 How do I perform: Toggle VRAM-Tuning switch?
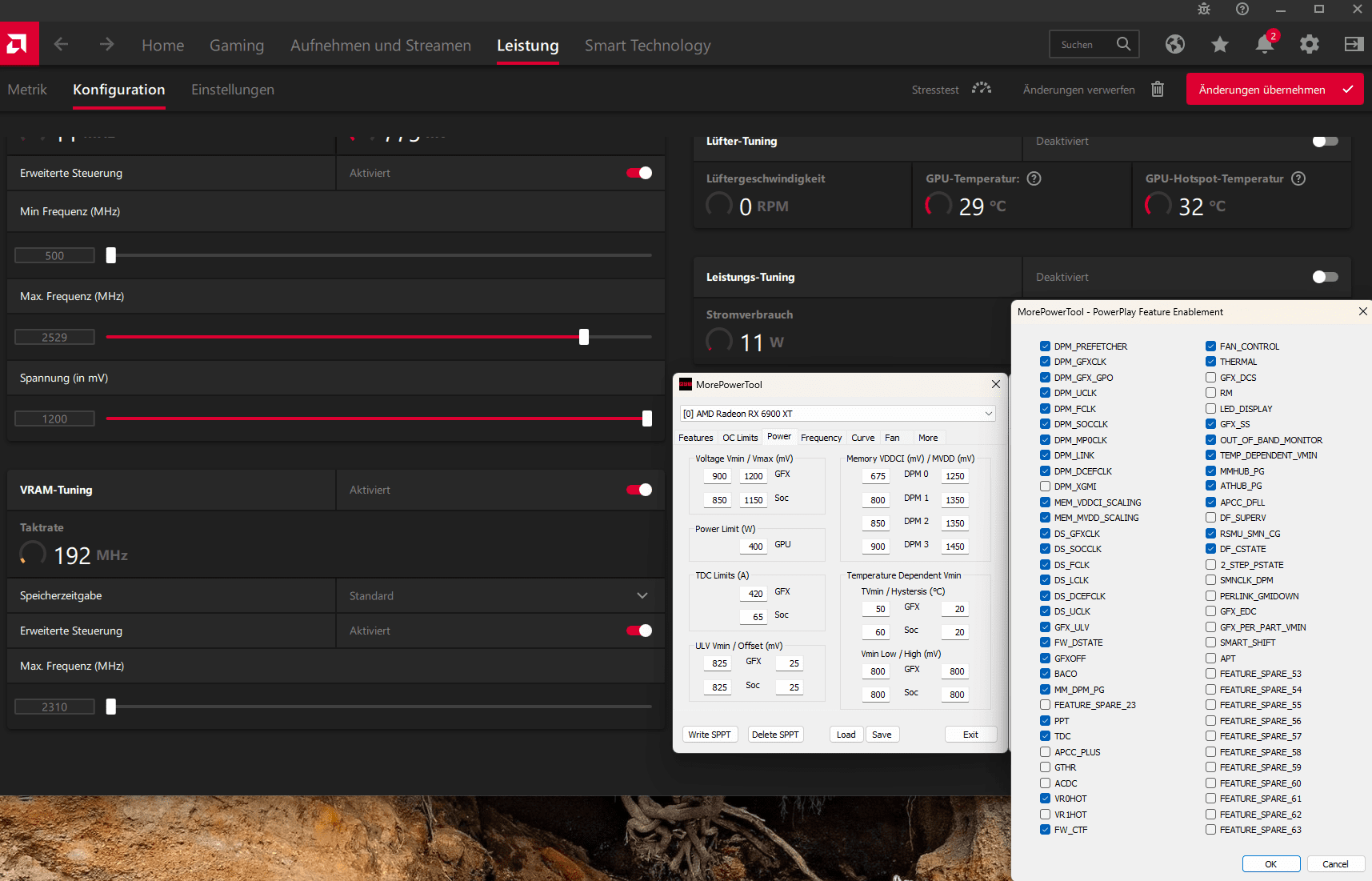click(639, 490)
